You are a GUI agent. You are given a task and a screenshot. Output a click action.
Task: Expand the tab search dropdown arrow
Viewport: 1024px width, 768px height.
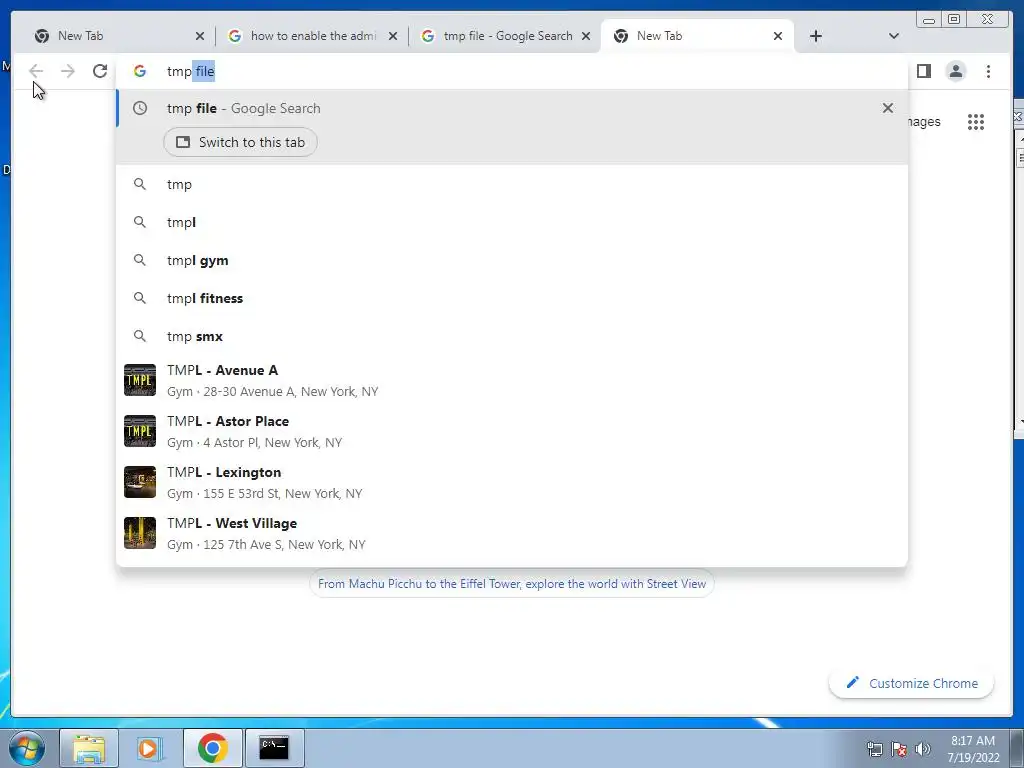point(894,36)
